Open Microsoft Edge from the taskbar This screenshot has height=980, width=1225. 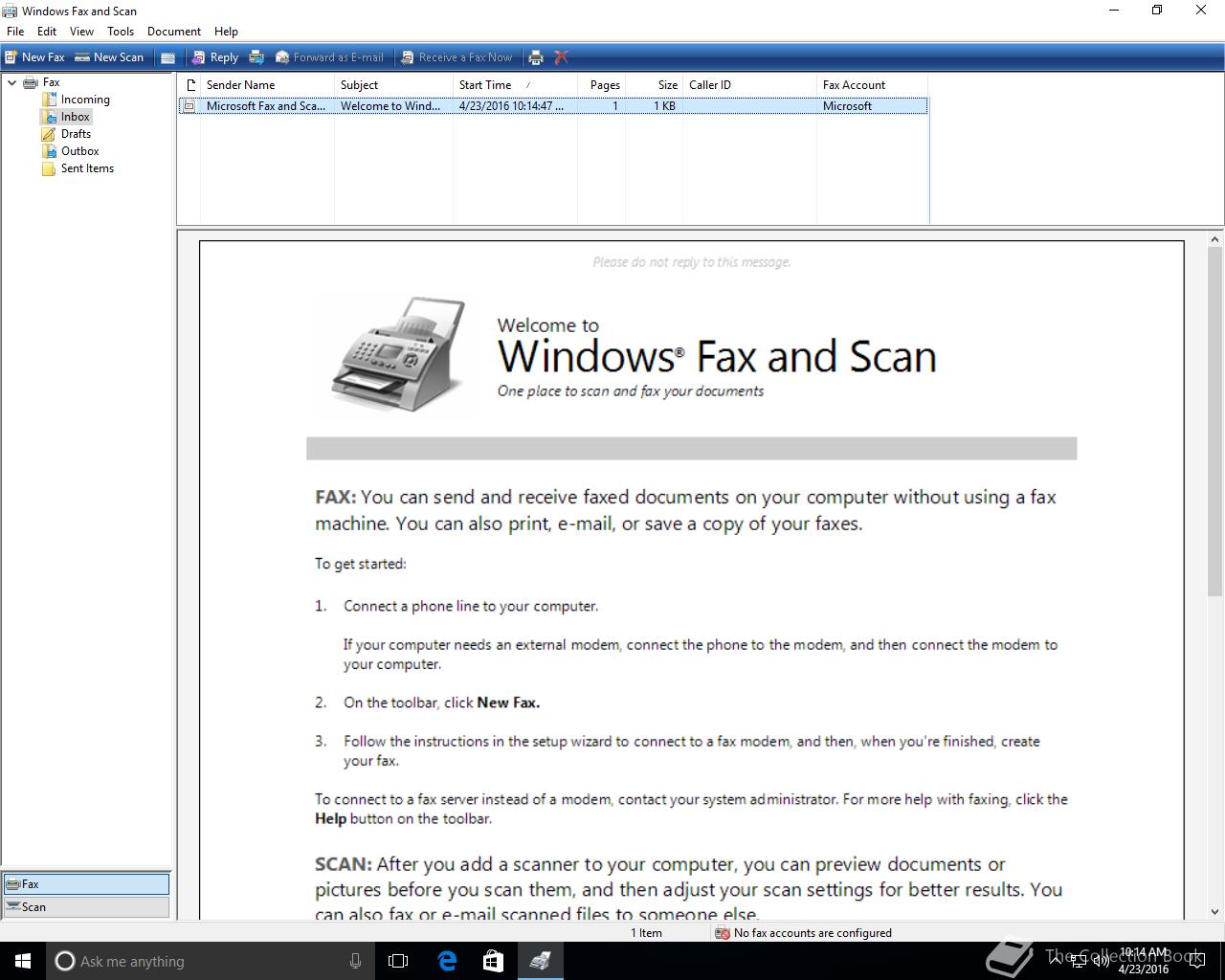coord(446,961)
